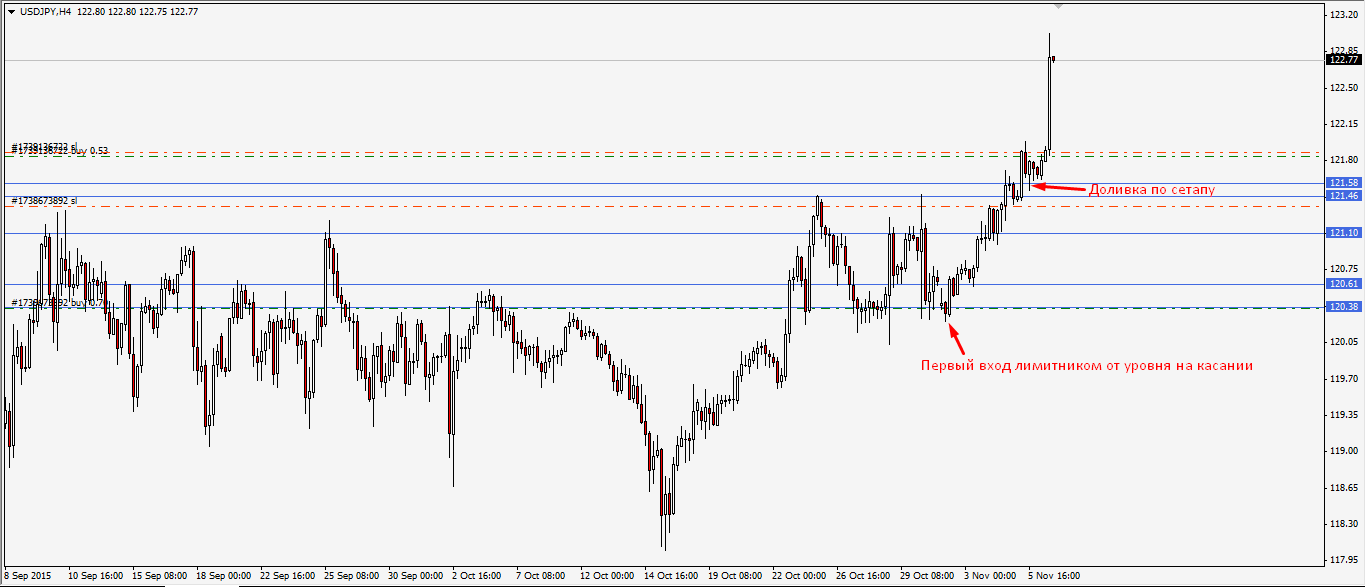Click the 22 Sep 16:00 time label

[288, 576]
